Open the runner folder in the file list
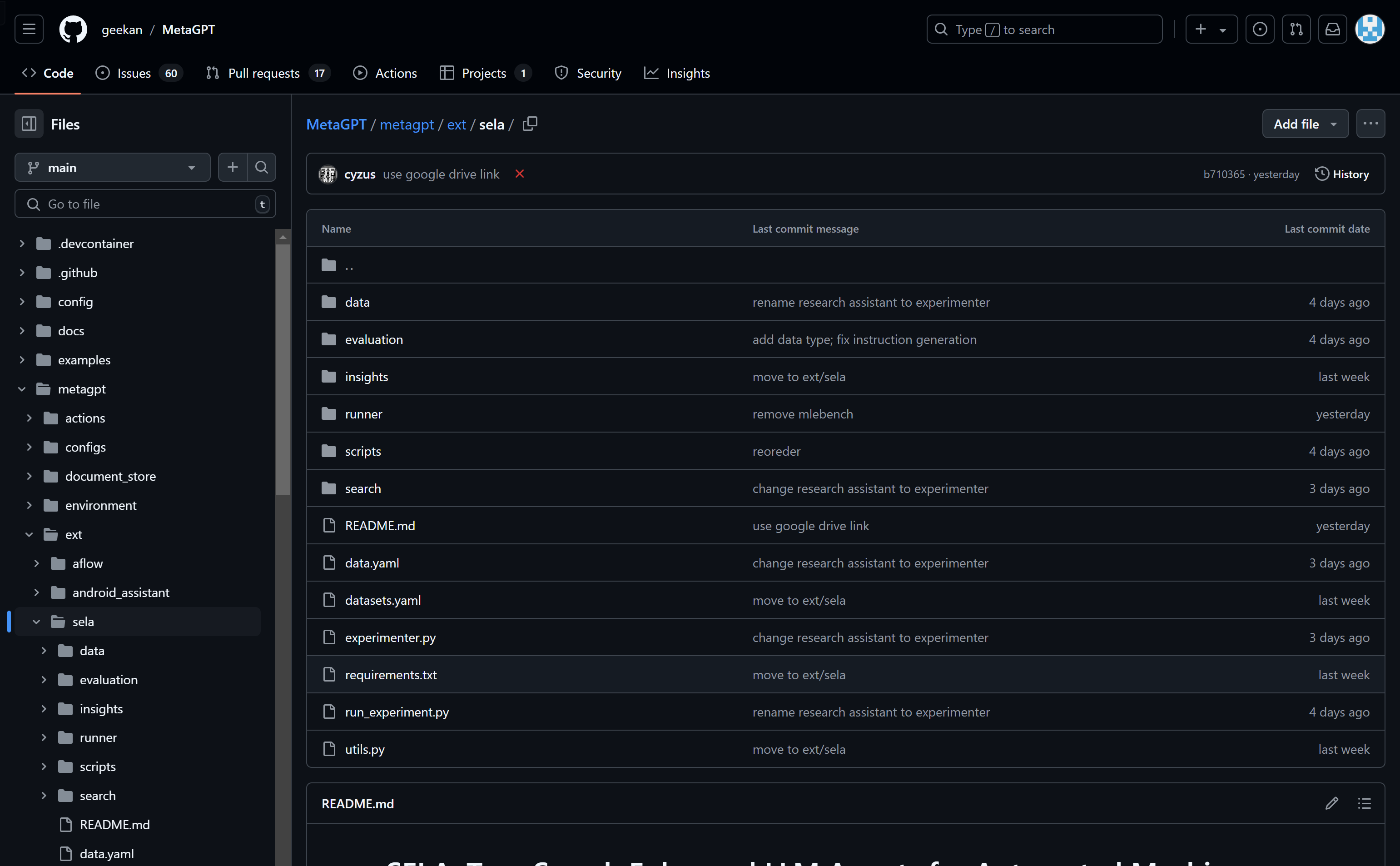The width and height of the screenshot is (1400, 866). [x=363, y=414]
